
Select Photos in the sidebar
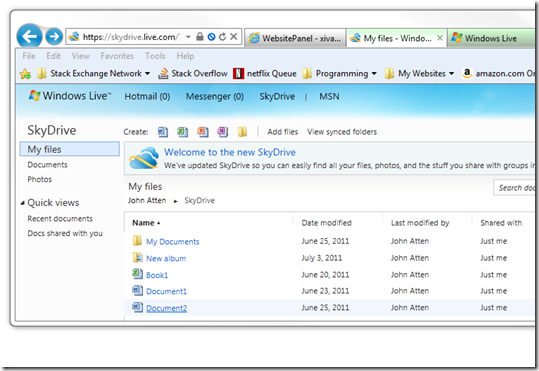pos(40,179)
